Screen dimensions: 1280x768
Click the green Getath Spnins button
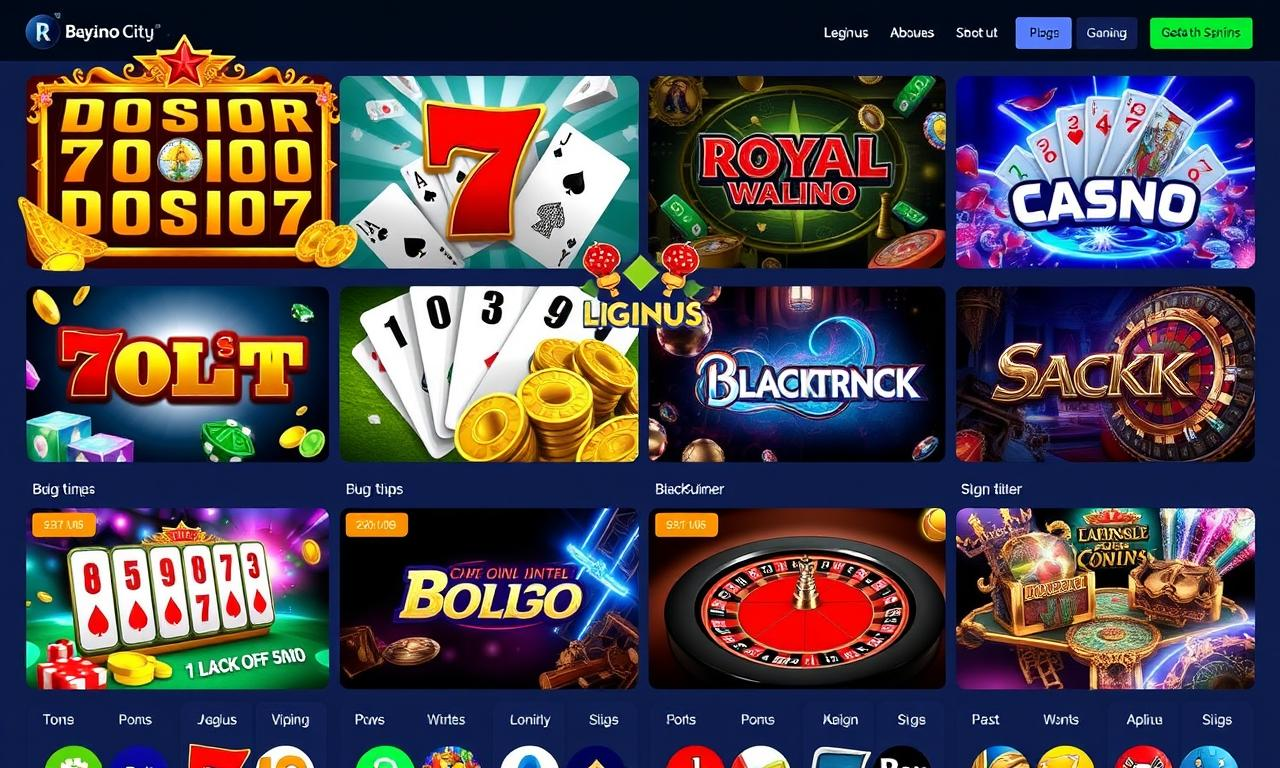tap(1201, 33)
